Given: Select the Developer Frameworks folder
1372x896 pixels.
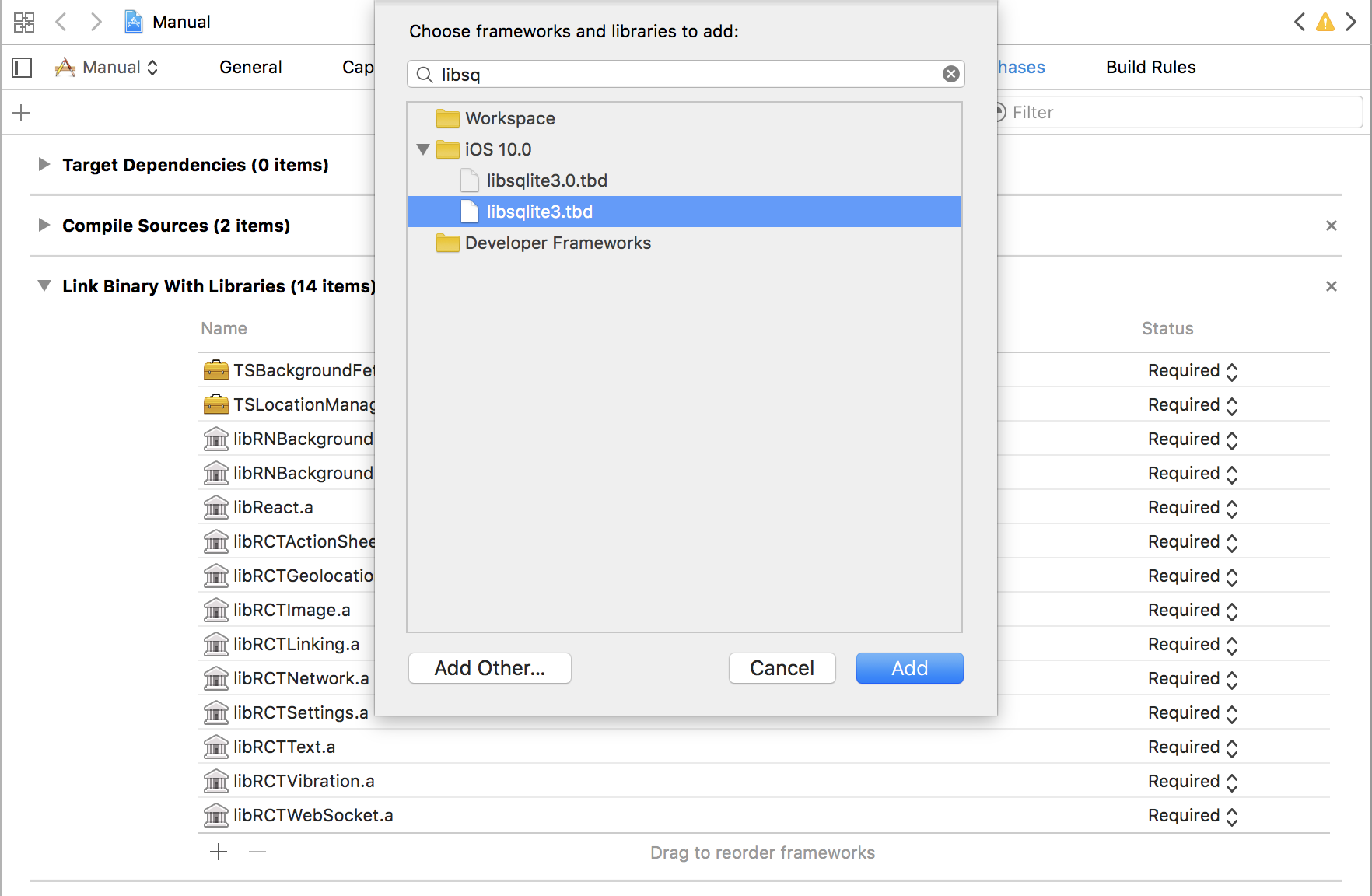Looking at the screenshot, I should coord(684,243).
